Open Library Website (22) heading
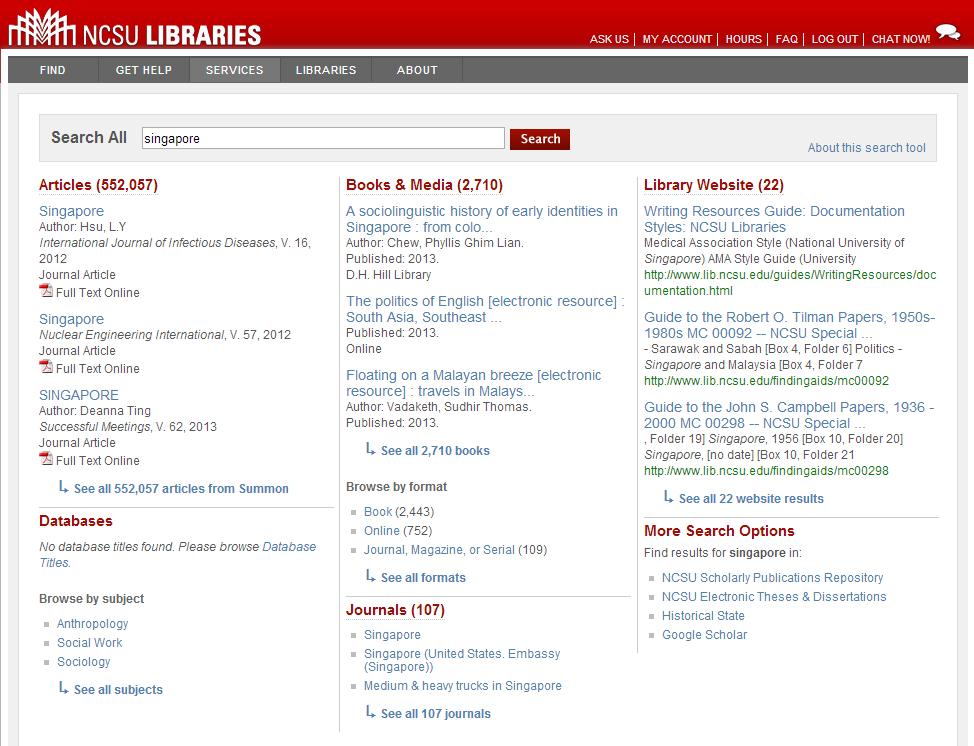Viewport: 974px width, 746px height. click(714, 185)
